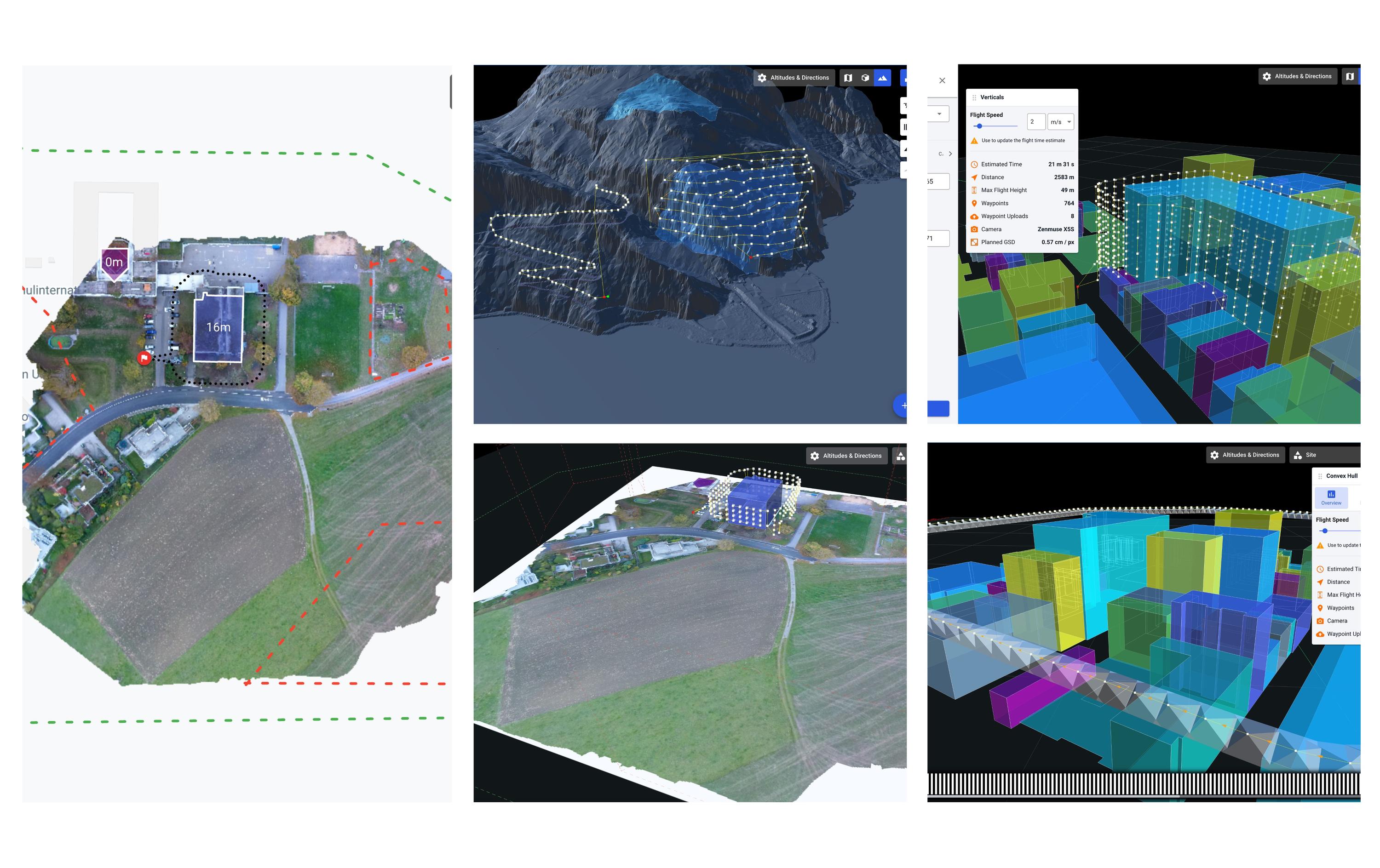Open the dropdown arrow below the close button
Viewport: 1380px width, 868px height.
939,114
